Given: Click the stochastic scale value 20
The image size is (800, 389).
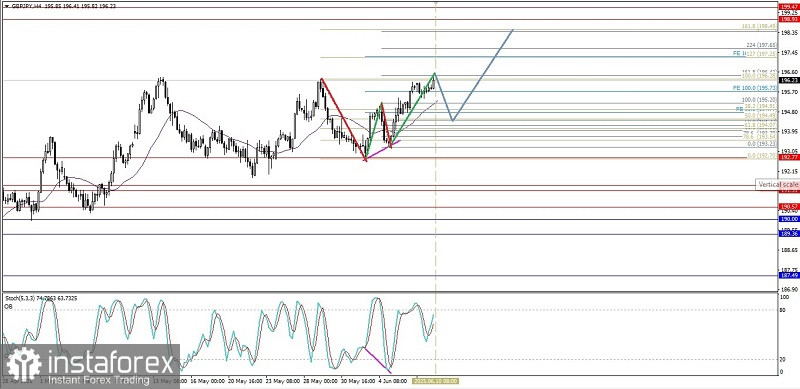Looking at the screenshot, I should coord(784,359).
